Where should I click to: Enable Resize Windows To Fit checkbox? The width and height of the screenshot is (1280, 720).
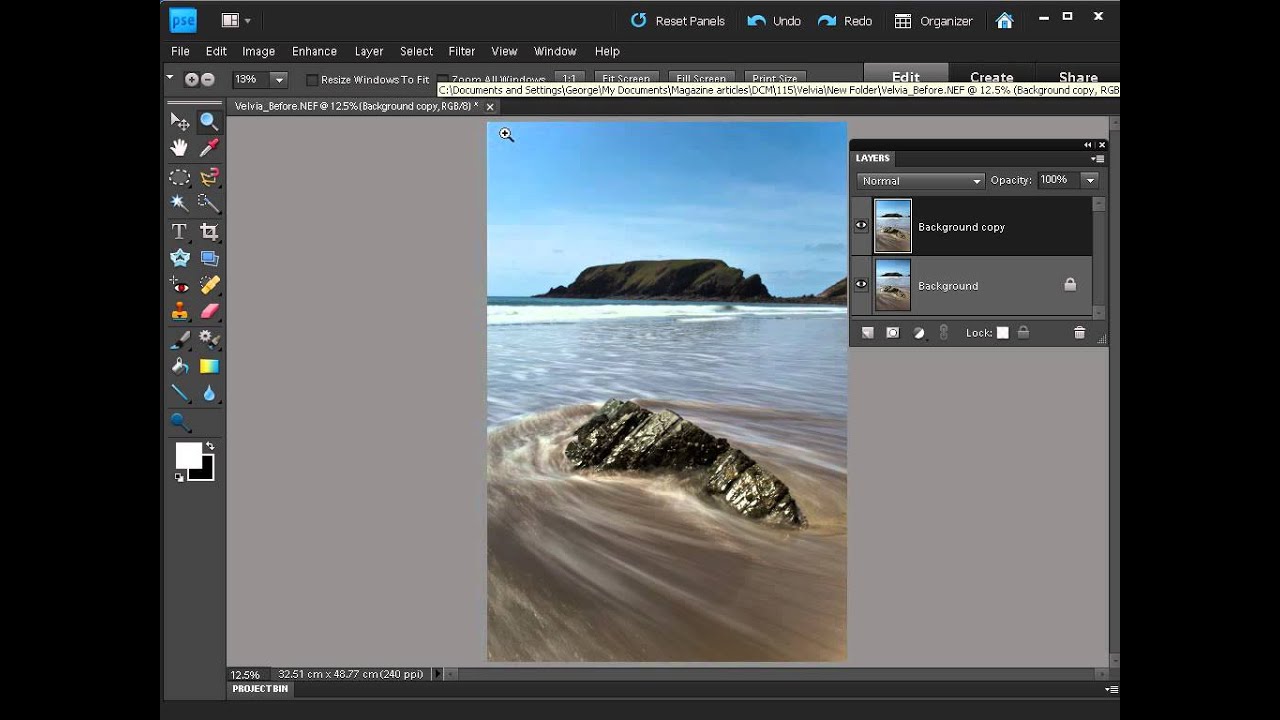point(312,80)
